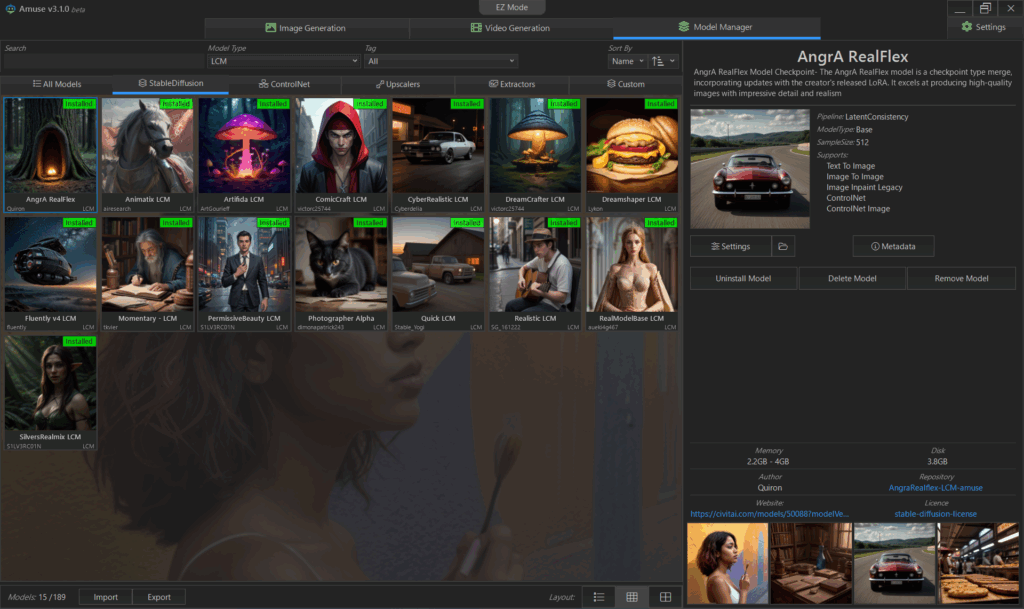Expand the sort options chevron
Viewport: 1024px width, 609px height.
672,61
